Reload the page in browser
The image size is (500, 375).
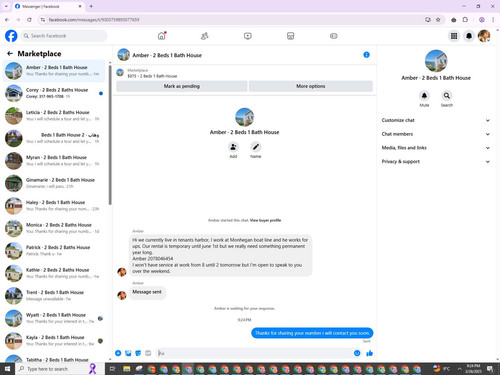coord(29,20)
